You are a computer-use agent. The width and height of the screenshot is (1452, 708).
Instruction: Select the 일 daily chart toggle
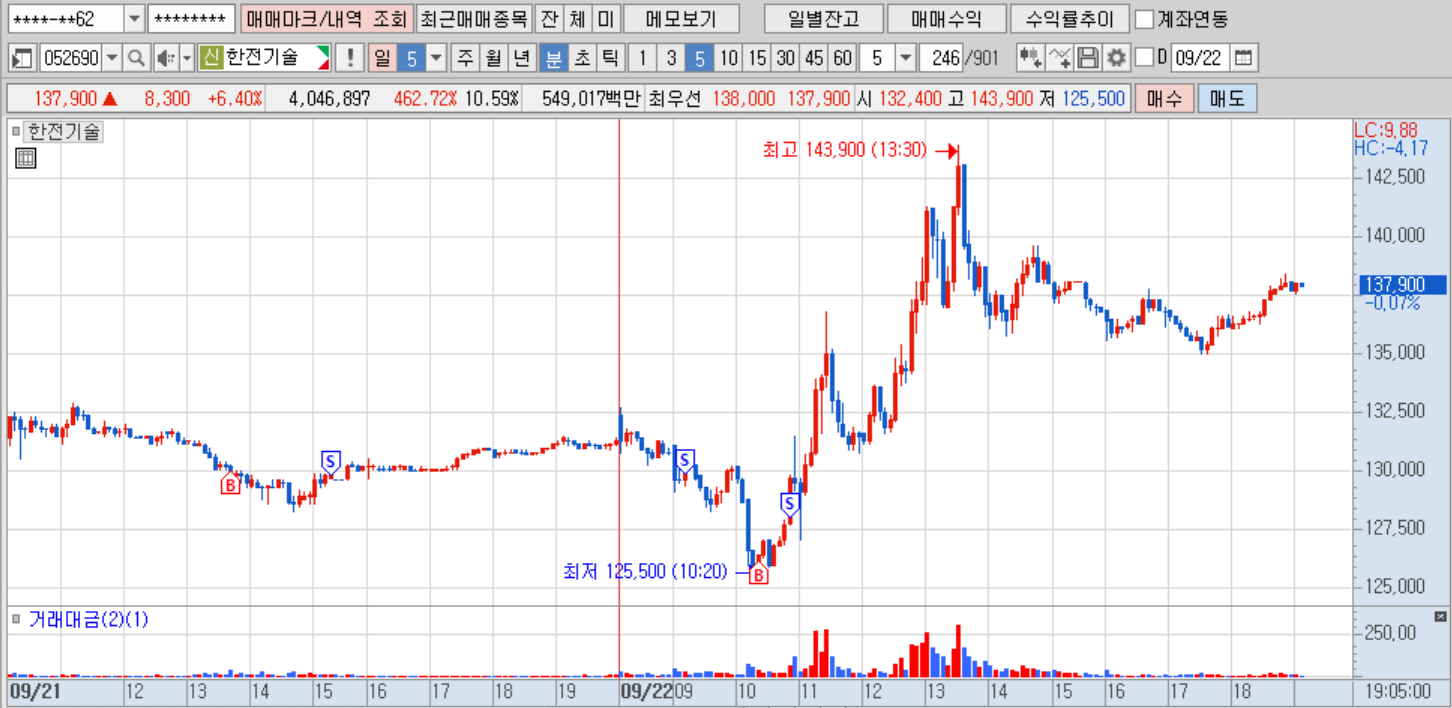pyautogui.click(x=382, y=58)
